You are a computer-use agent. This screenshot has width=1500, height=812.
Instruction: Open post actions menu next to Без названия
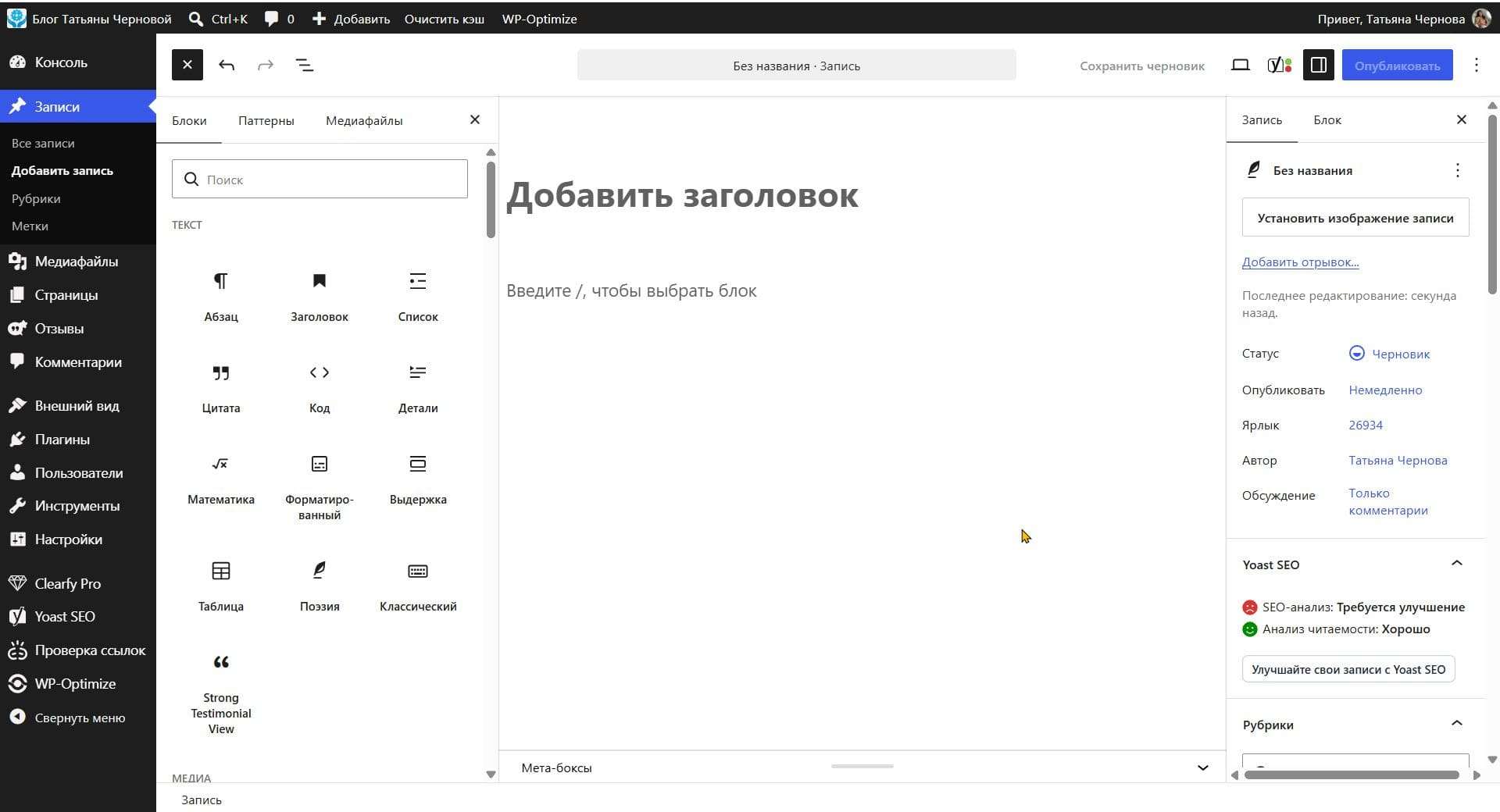pos(1458,170)
